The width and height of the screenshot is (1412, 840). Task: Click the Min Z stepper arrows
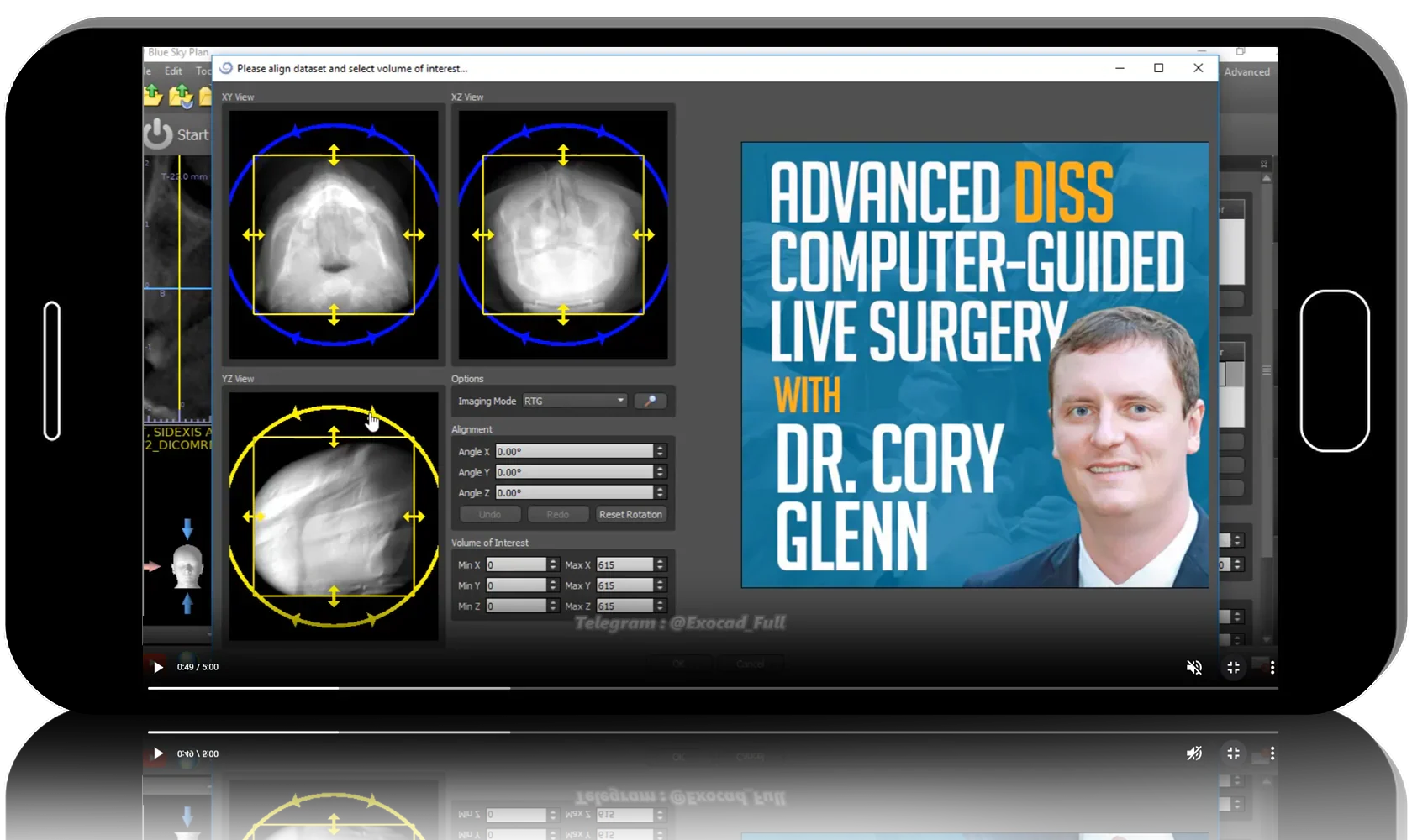[553, 606]
